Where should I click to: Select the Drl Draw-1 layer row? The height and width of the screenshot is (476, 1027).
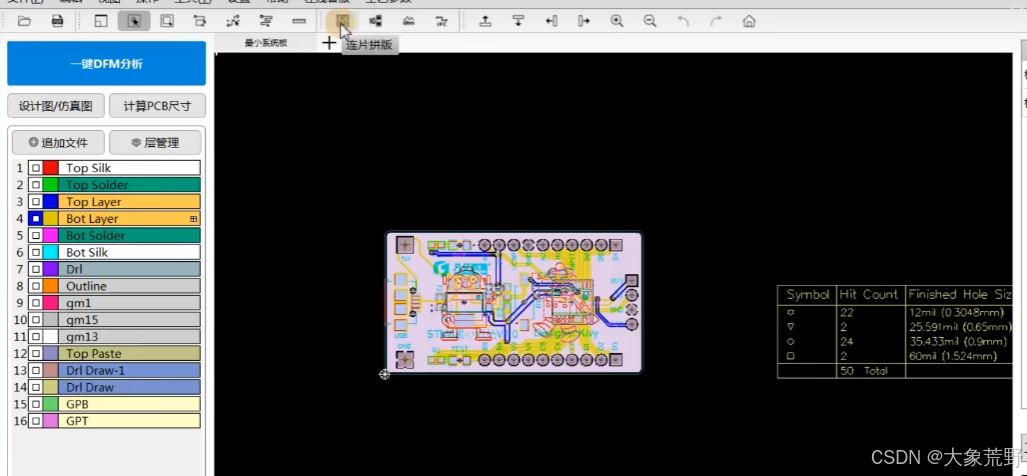pyautogui.click(x=129, y=371)
